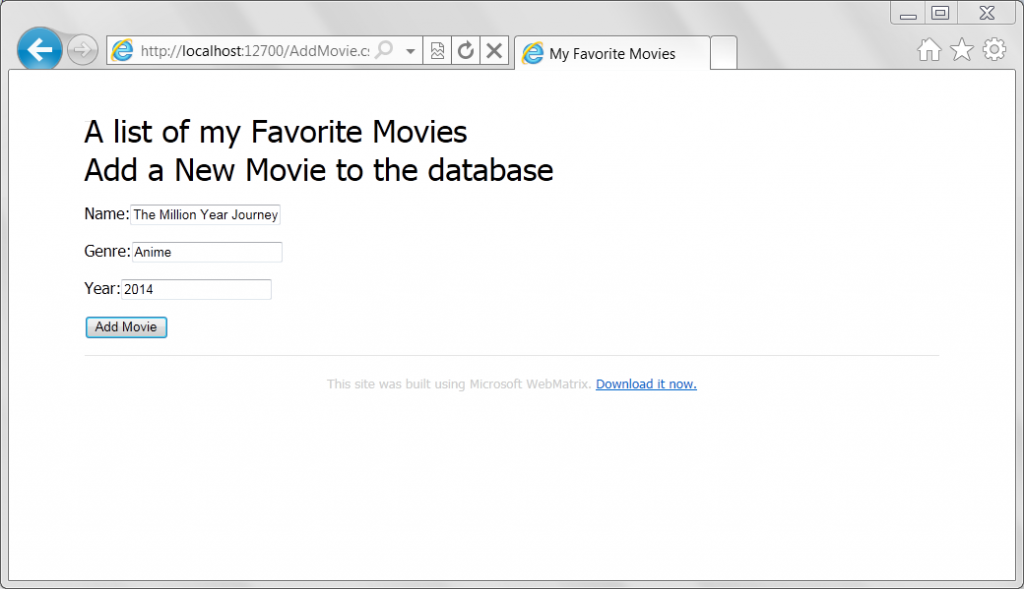The height and width of the screenshot is (589, 1024).
Task: Click the search magnifier in address bar
Action: 385,50
